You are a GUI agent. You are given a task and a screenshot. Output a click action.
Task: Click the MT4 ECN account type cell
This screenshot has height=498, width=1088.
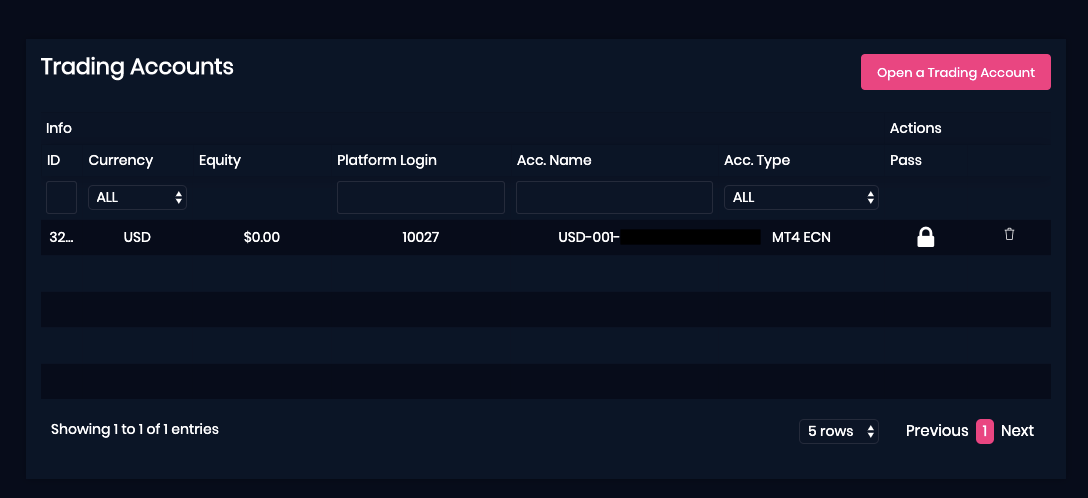point(801,237)
